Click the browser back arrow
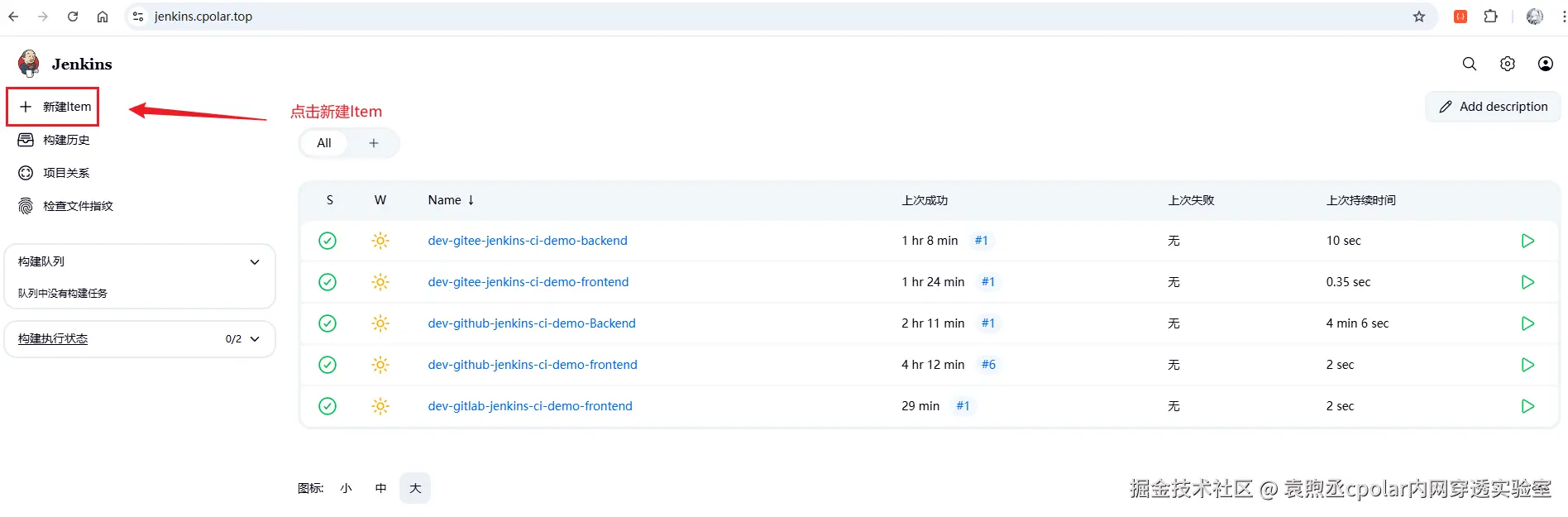This screenshot has width=1568, height=517. click(13, 17)
